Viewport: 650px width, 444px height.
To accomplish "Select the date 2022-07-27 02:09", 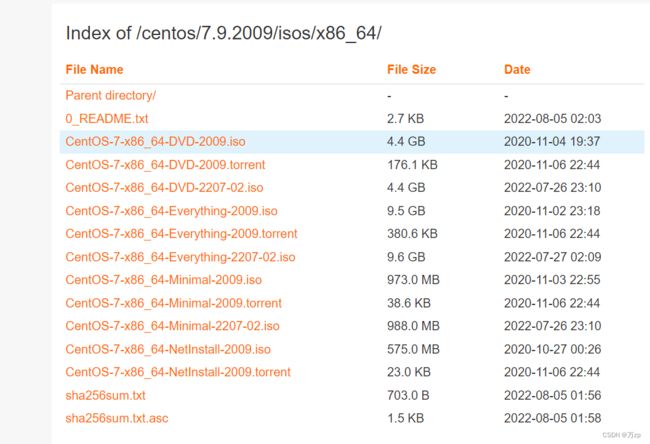I will tap(552, 257).
